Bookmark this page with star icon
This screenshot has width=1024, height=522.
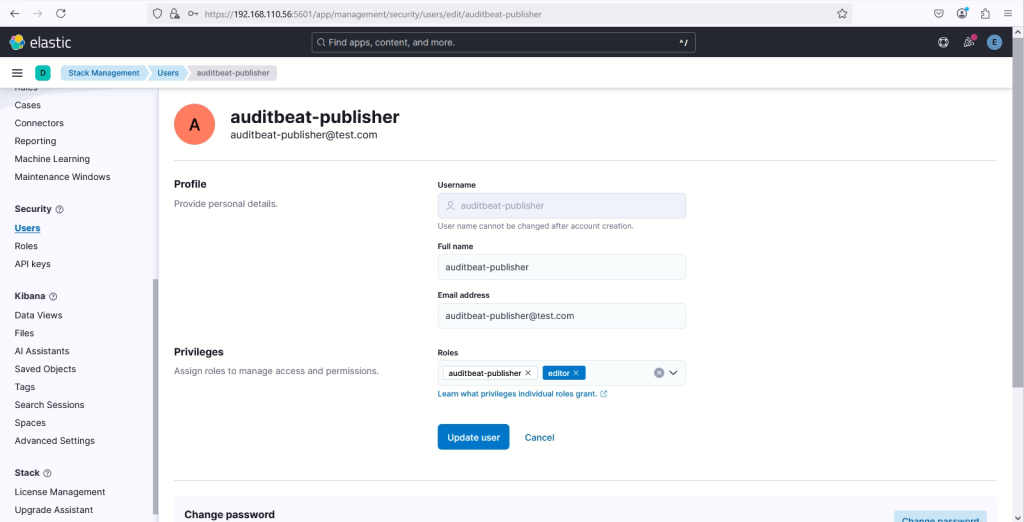842,14
